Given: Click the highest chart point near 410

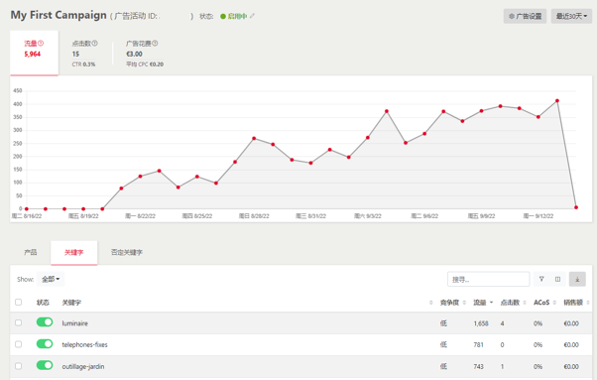Looking at the screenshot, I should (x=557, y=101).
